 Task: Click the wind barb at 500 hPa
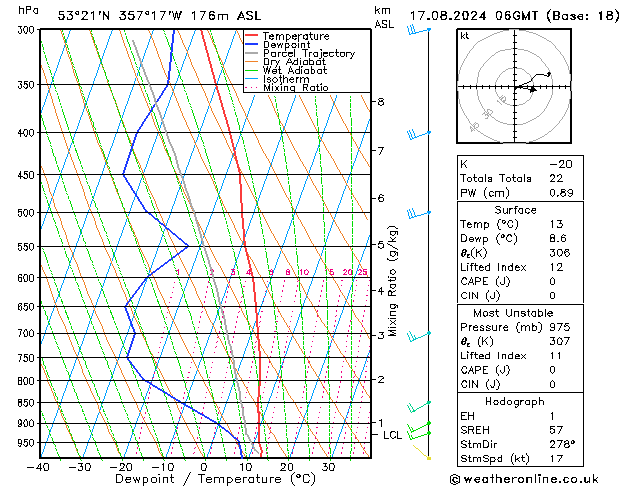pos(418,214)
